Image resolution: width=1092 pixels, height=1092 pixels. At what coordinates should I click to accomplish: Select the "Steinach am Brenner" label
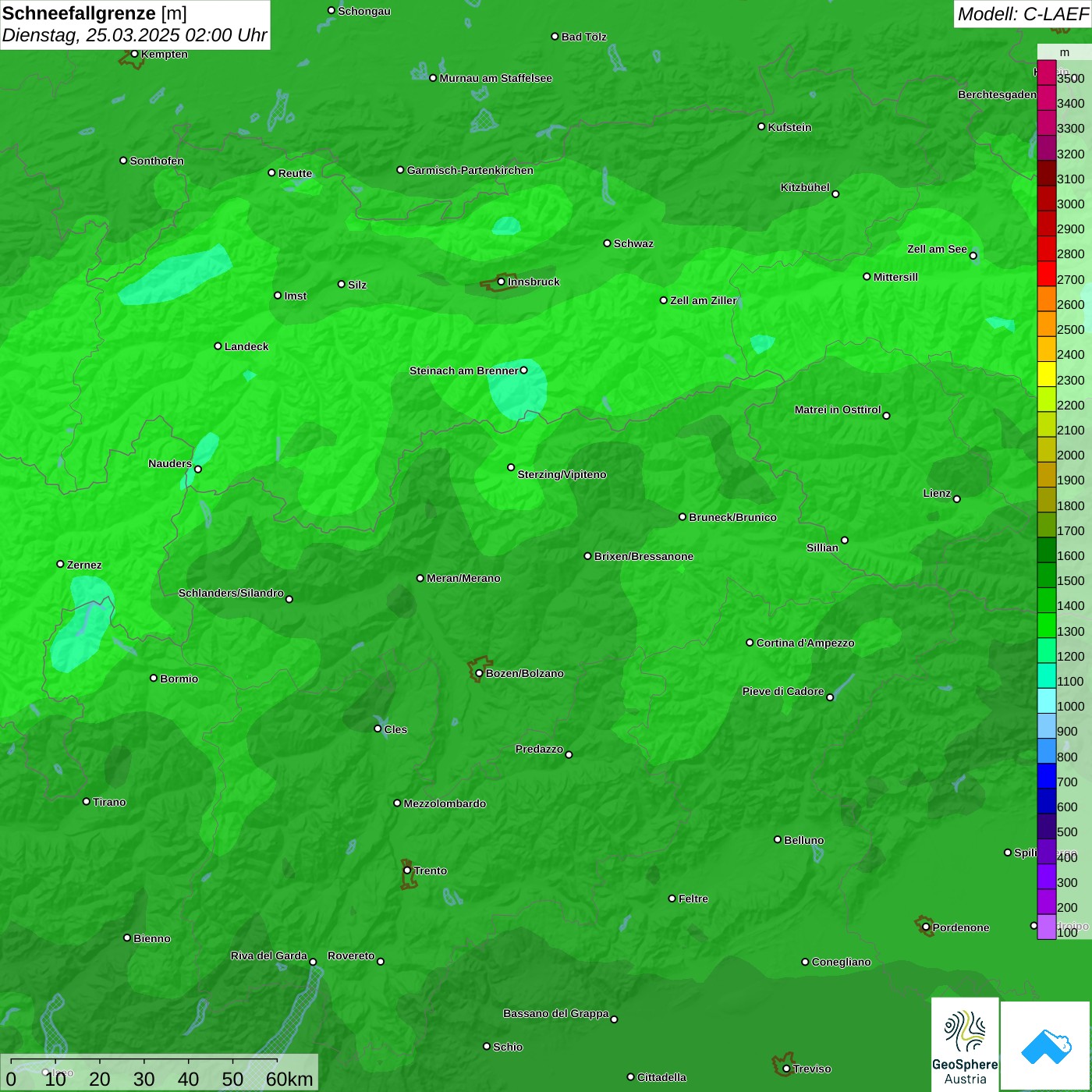tap(463, 370)
